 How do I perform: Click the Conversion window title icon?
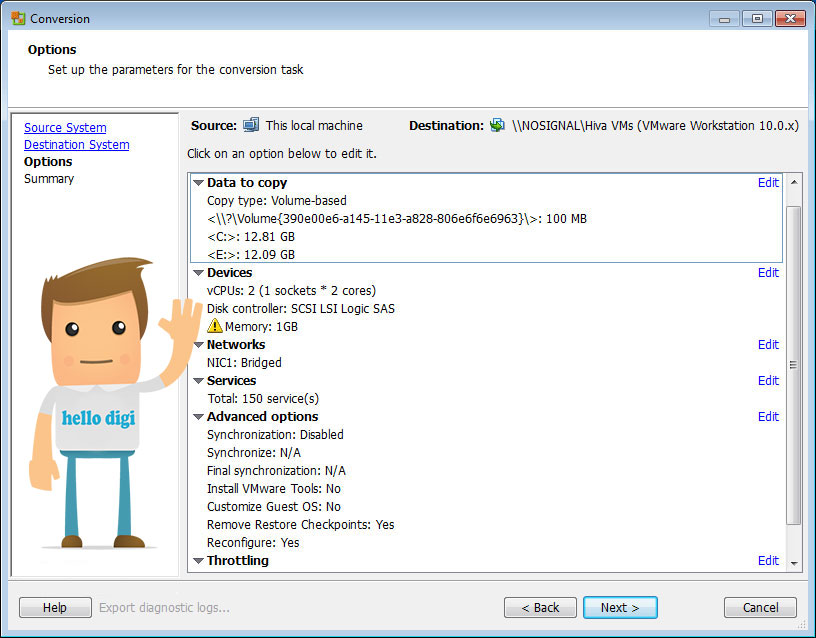[x=18, y=18]
